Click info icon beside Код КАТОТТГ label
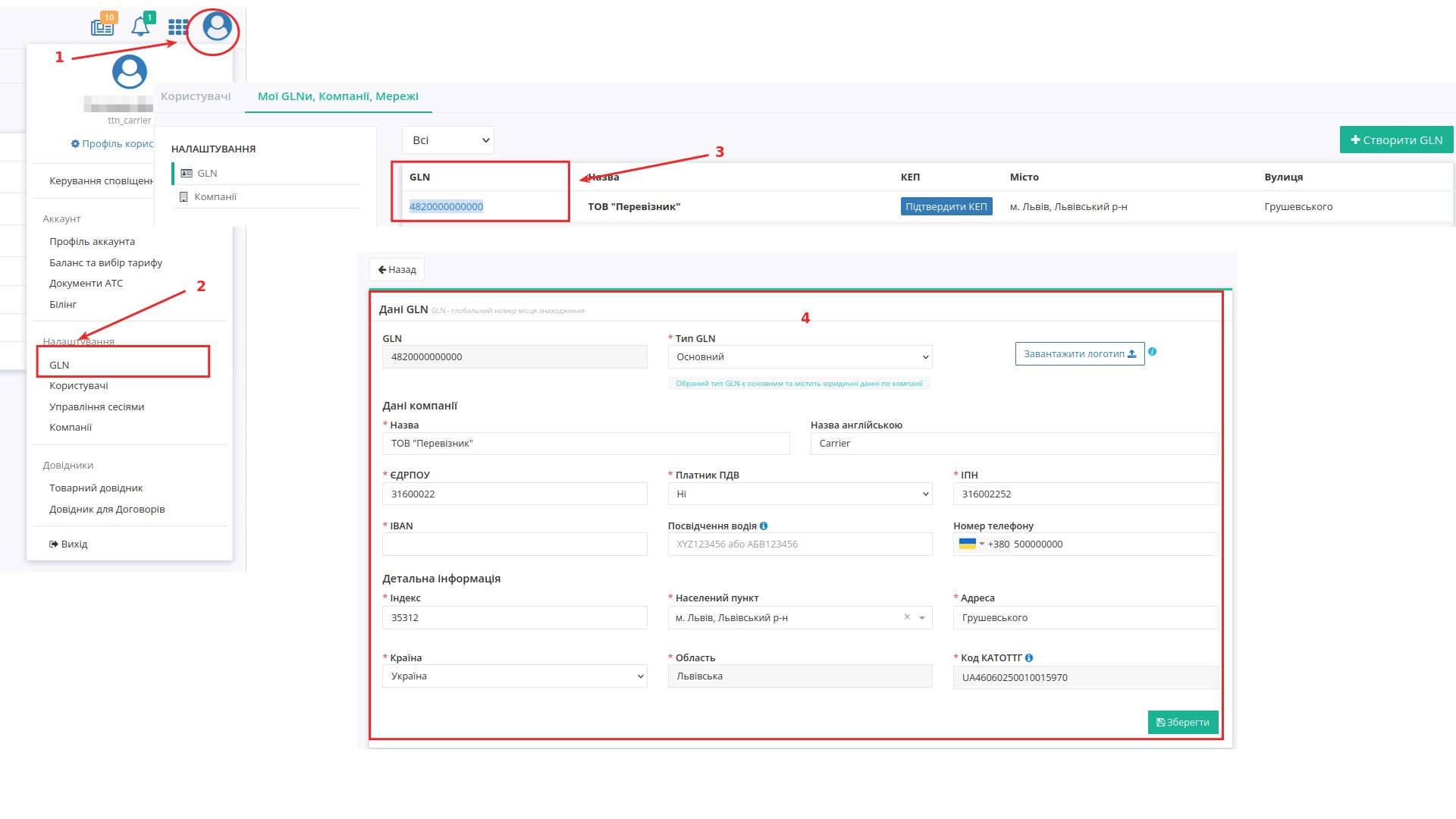1456x819 pixels. [1029, 657]
